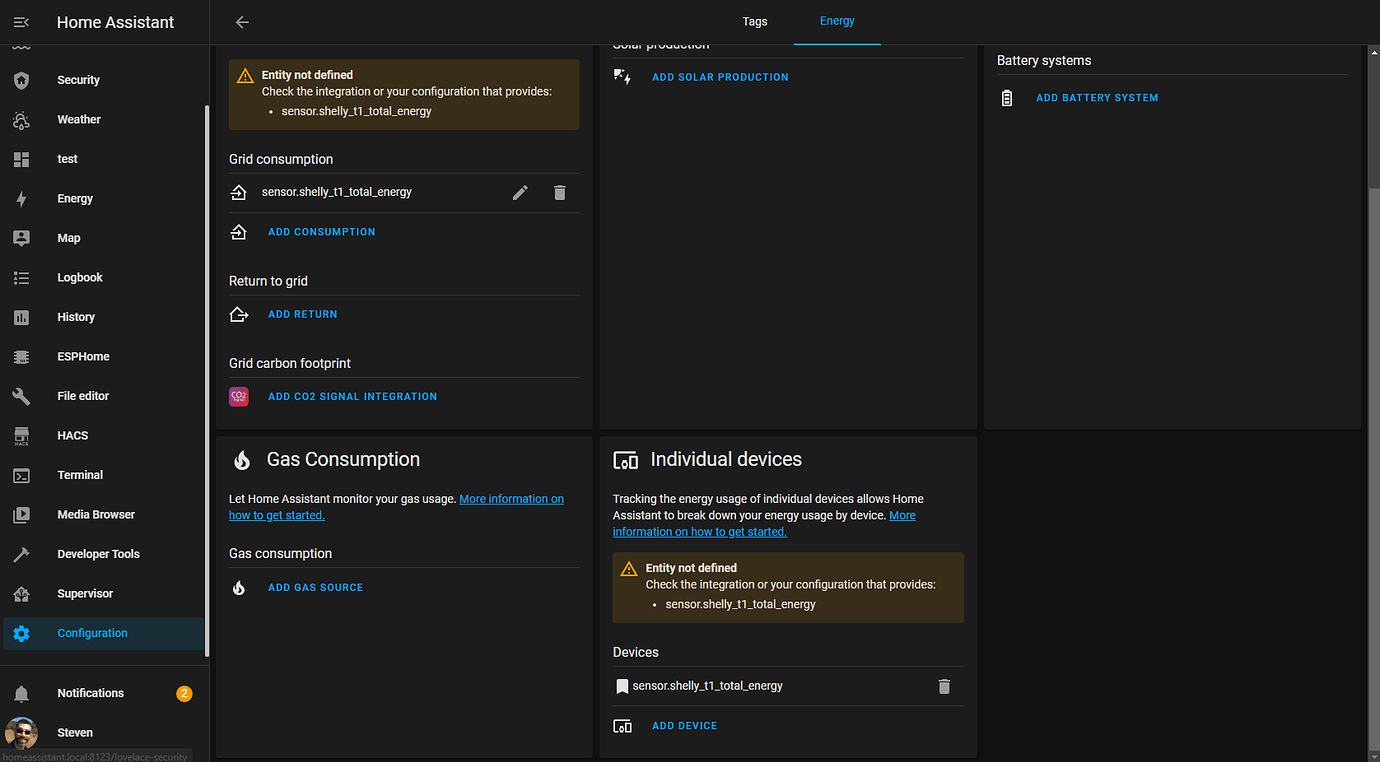Screen dimensions: 1380x762
Task: Click the battery icon beside Add Battery System
Action: pos(1006,97)
